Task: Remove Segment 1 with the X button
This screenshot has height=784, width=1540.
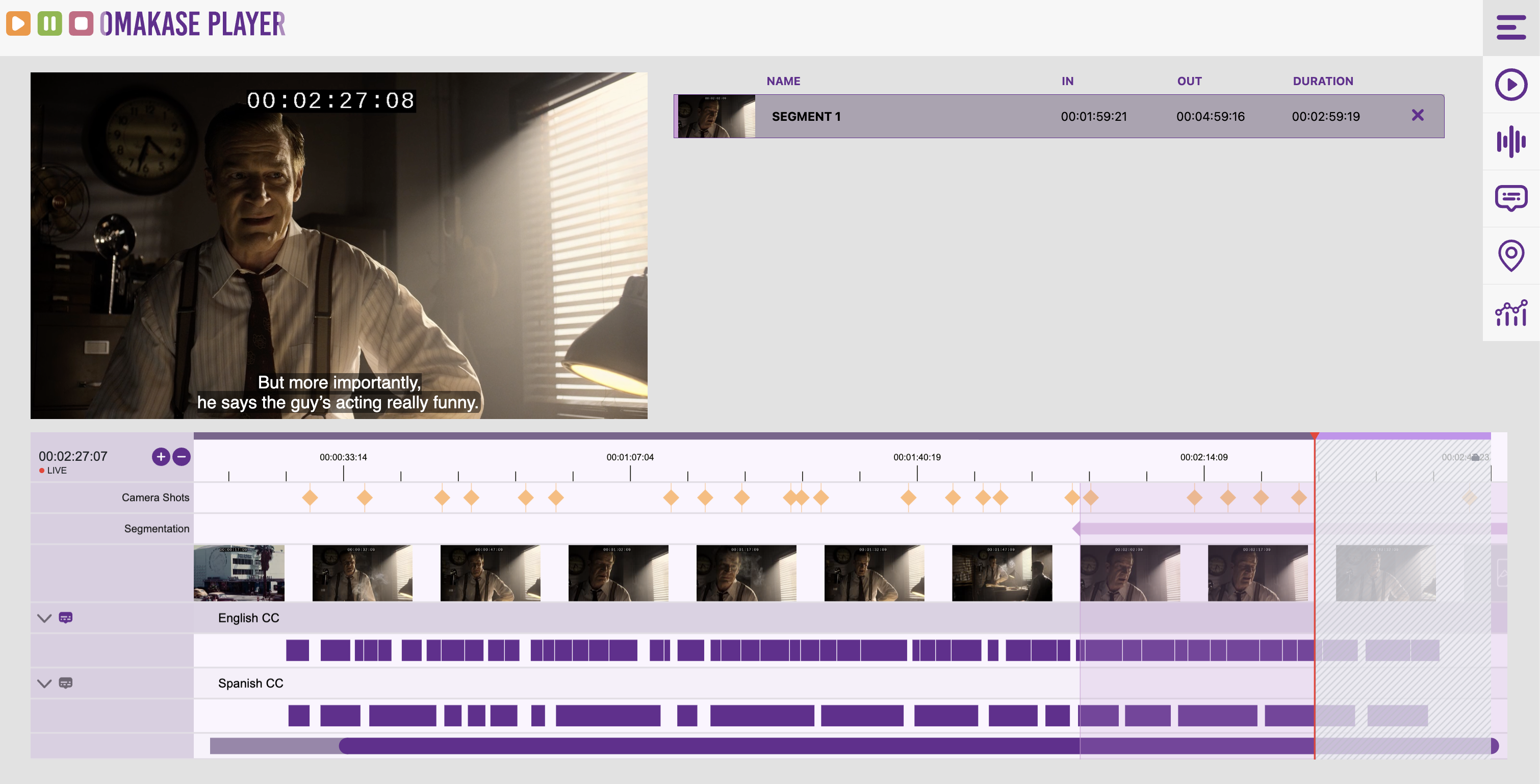Action: pyautogui.click(x=1418, y=115)
